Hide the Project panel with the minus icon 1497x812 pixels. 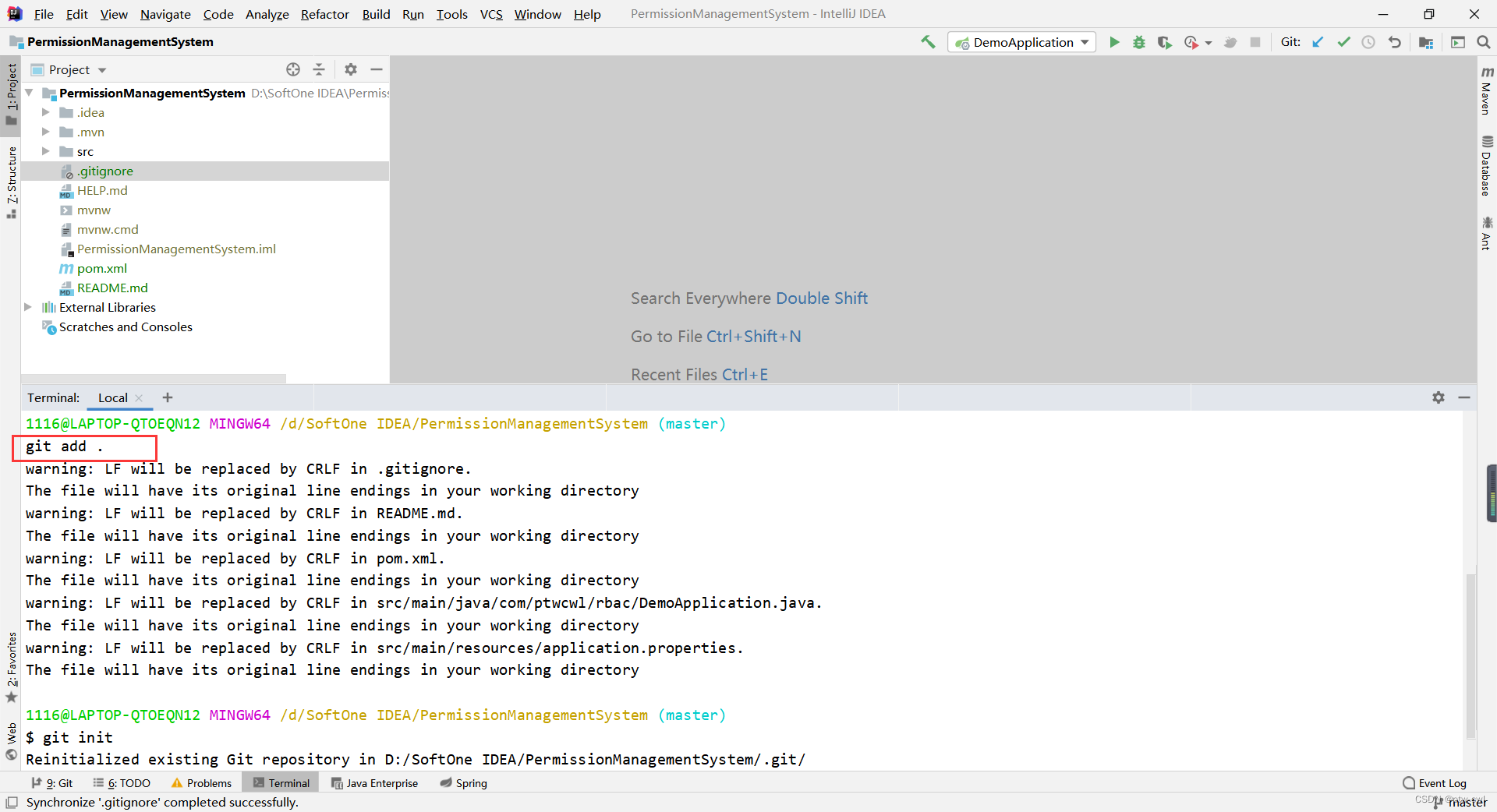377,69
